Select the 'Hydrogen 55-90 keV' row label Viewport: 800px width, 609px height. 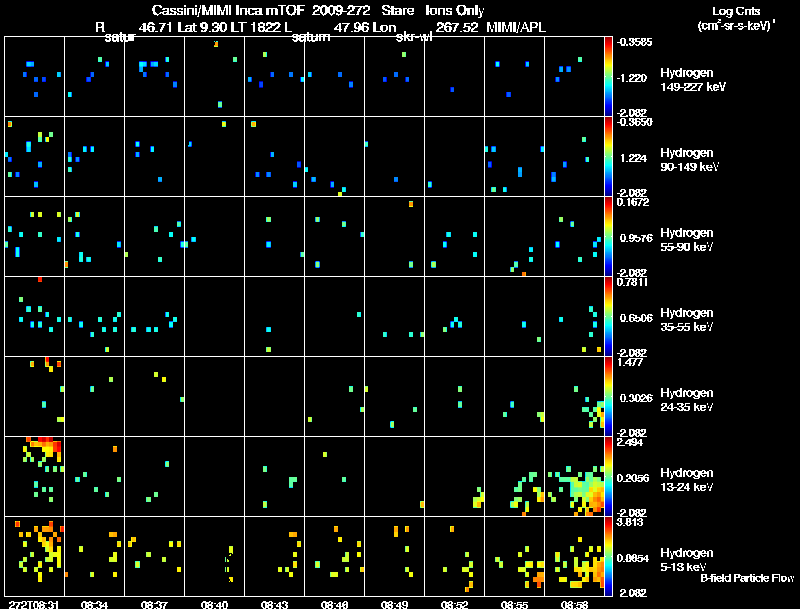point(687,240)
